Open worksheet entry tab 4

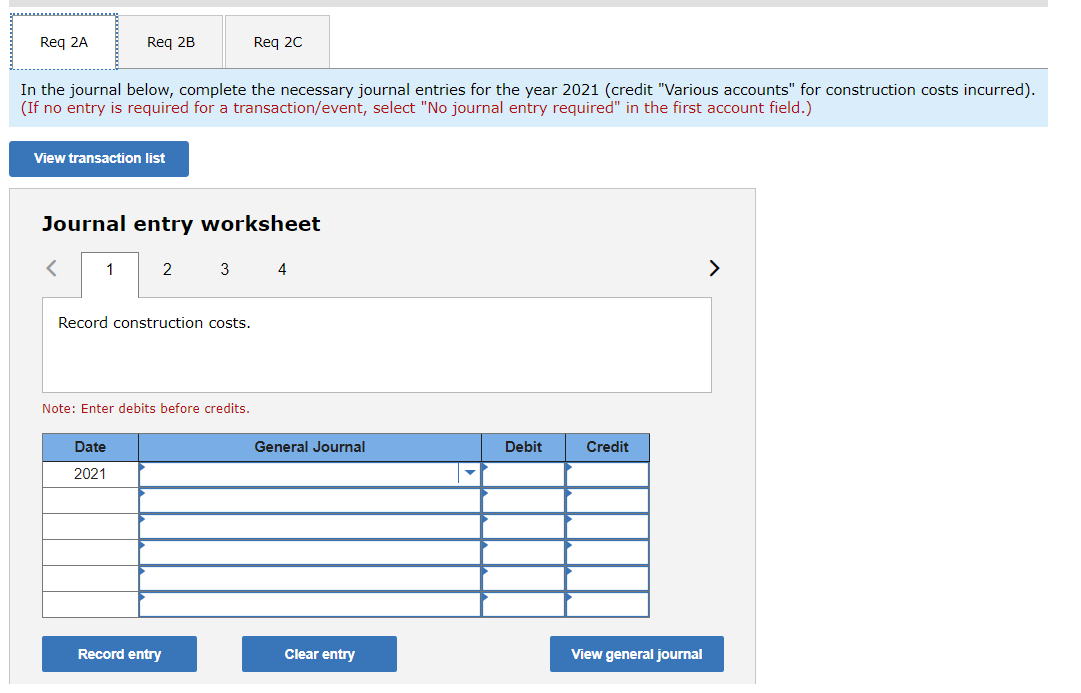click(x=282, y=270)
